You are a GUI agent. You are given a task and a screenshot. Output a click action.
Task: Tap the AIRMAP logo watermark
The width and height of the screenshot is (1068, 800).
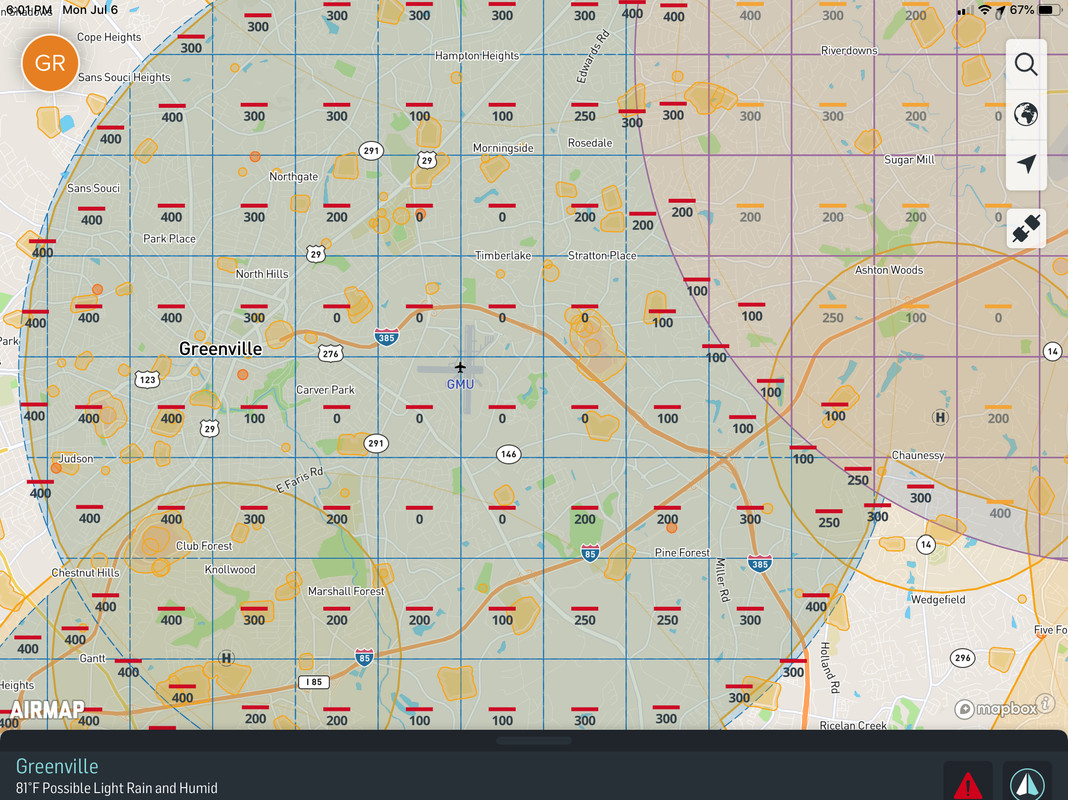point(47,710)
